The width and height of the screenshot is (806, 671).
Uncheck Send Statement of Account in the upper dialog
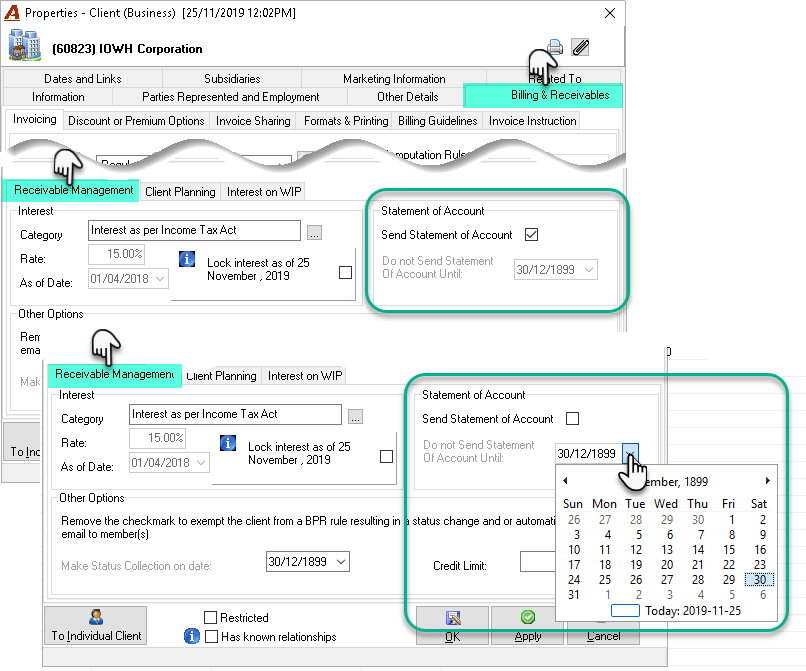point(532,234)
